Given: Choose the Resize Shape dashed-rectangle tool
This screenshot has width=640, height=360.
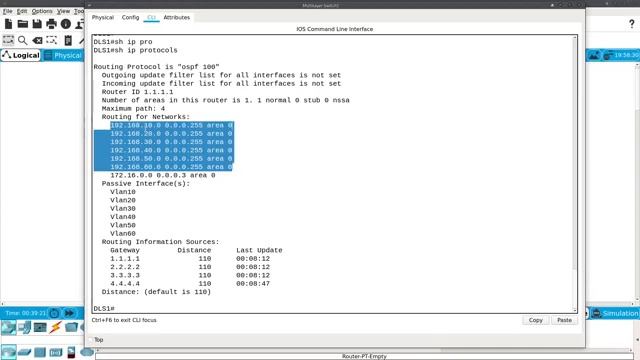Looking at the screenshot, I should (52, 40).
